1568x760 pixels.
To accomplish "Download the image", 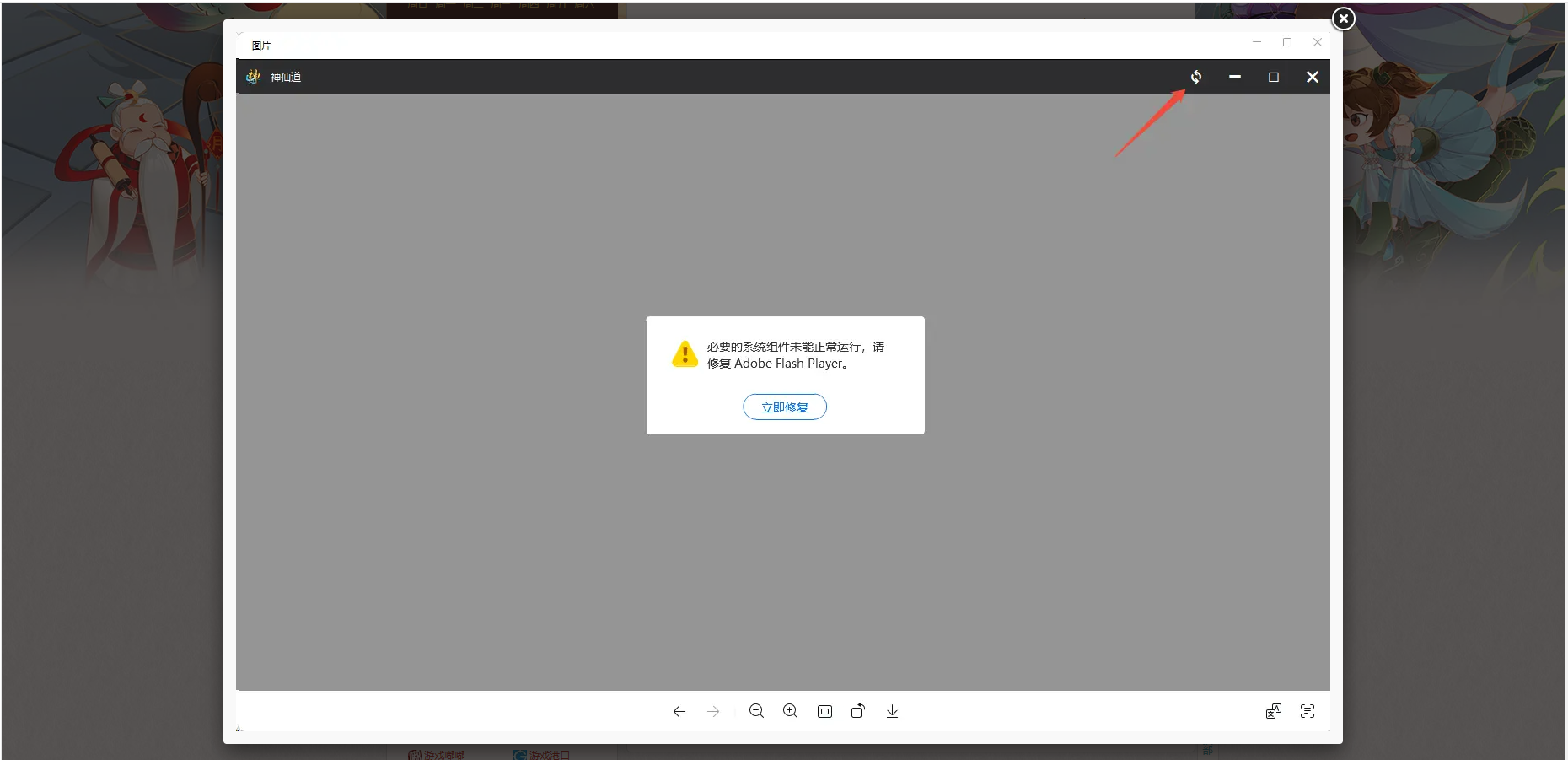I will (x=892, y=711).
